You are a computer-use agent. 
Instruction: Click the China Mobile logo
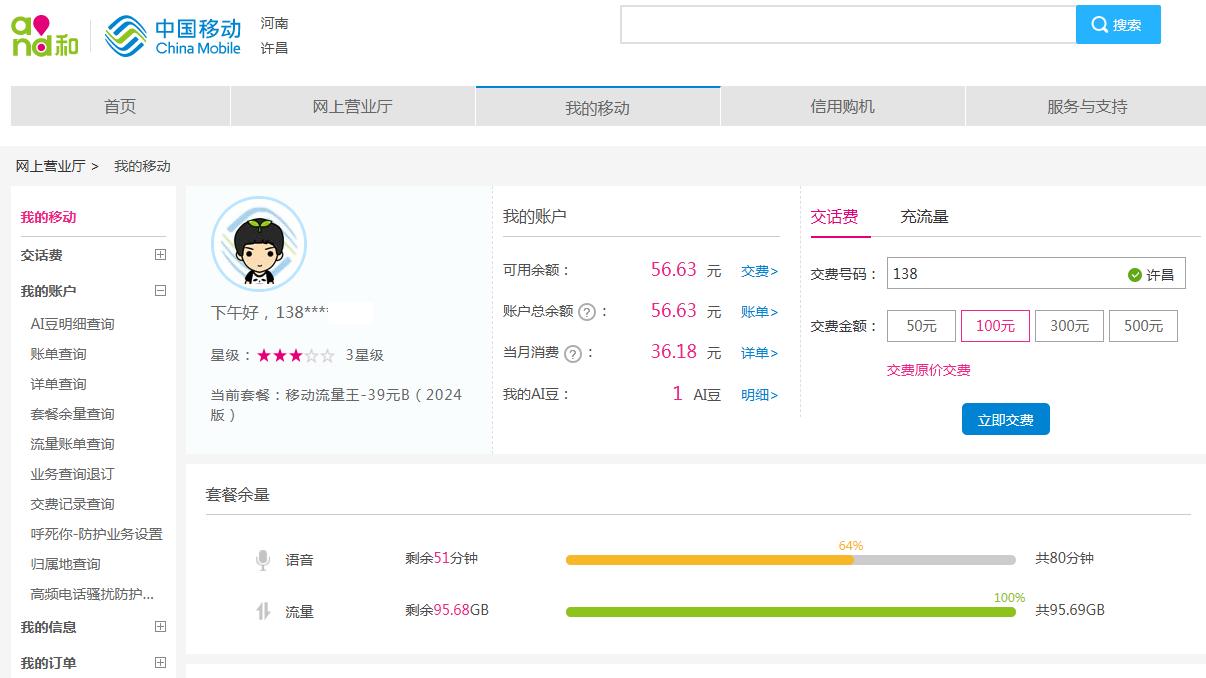pyautogui.click(x=173, y=35)
